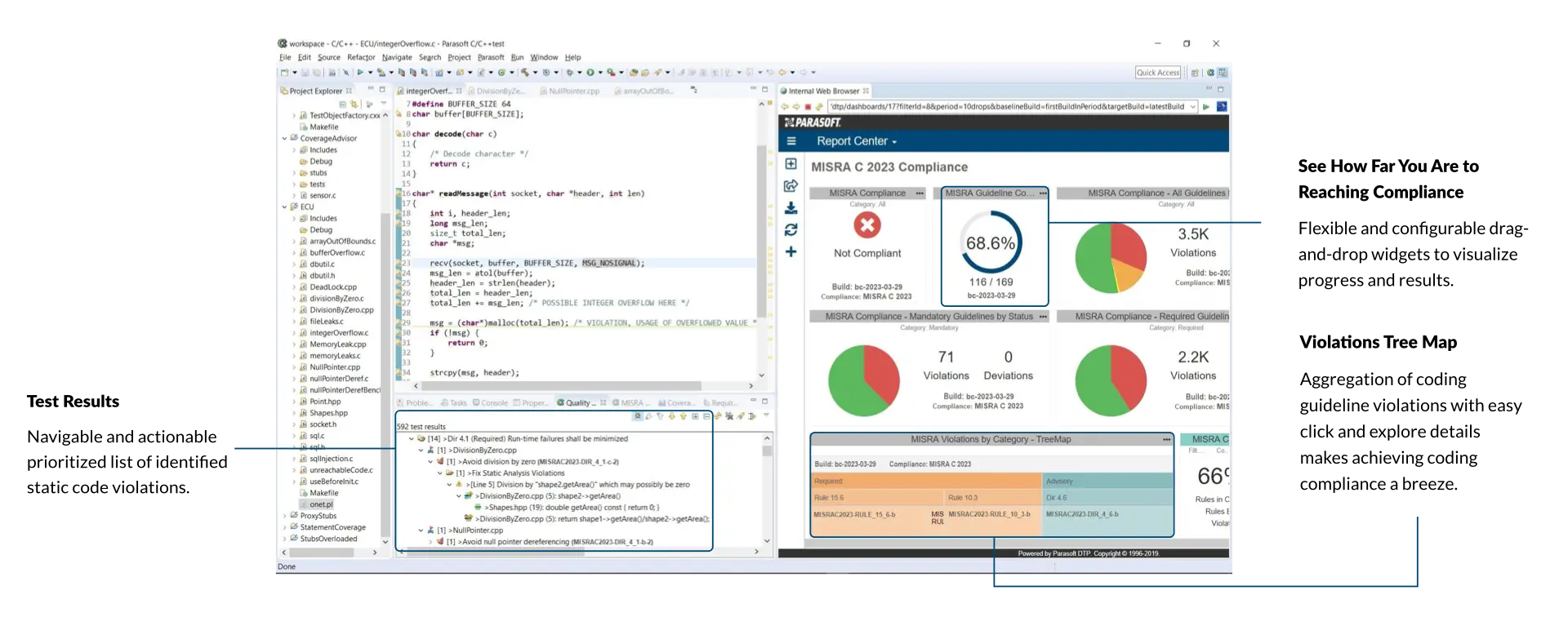Viewport: 1568px width, 626px height.
Task: Click the Collapse All icon in Project Explorer
Action: [343, 104]
